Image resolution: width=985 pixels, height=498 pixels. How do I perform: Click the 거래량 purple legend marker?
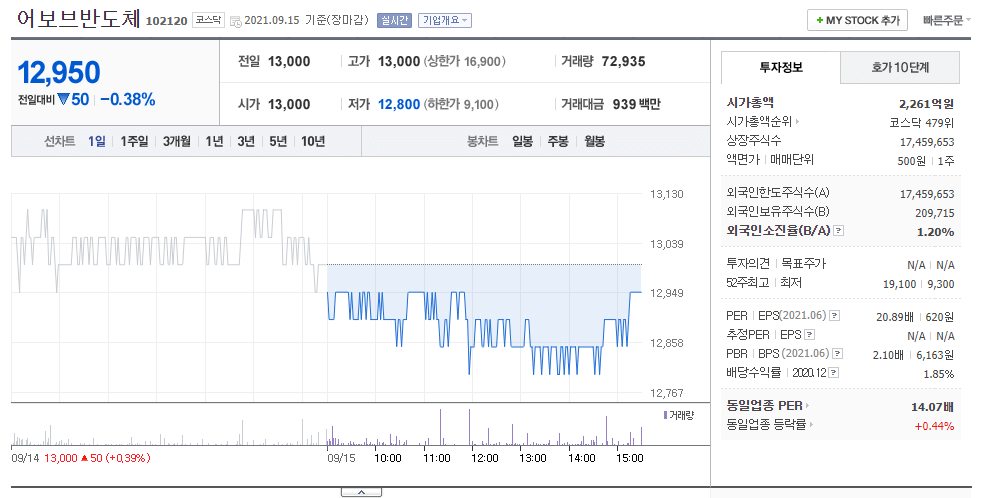[x=665, y=415]
